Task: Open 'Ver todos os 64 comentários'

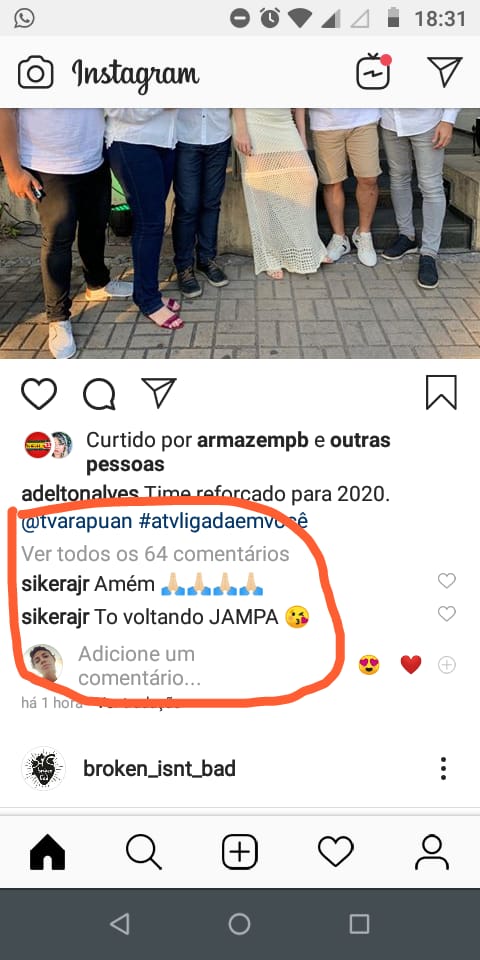Action: coord(156,553)
